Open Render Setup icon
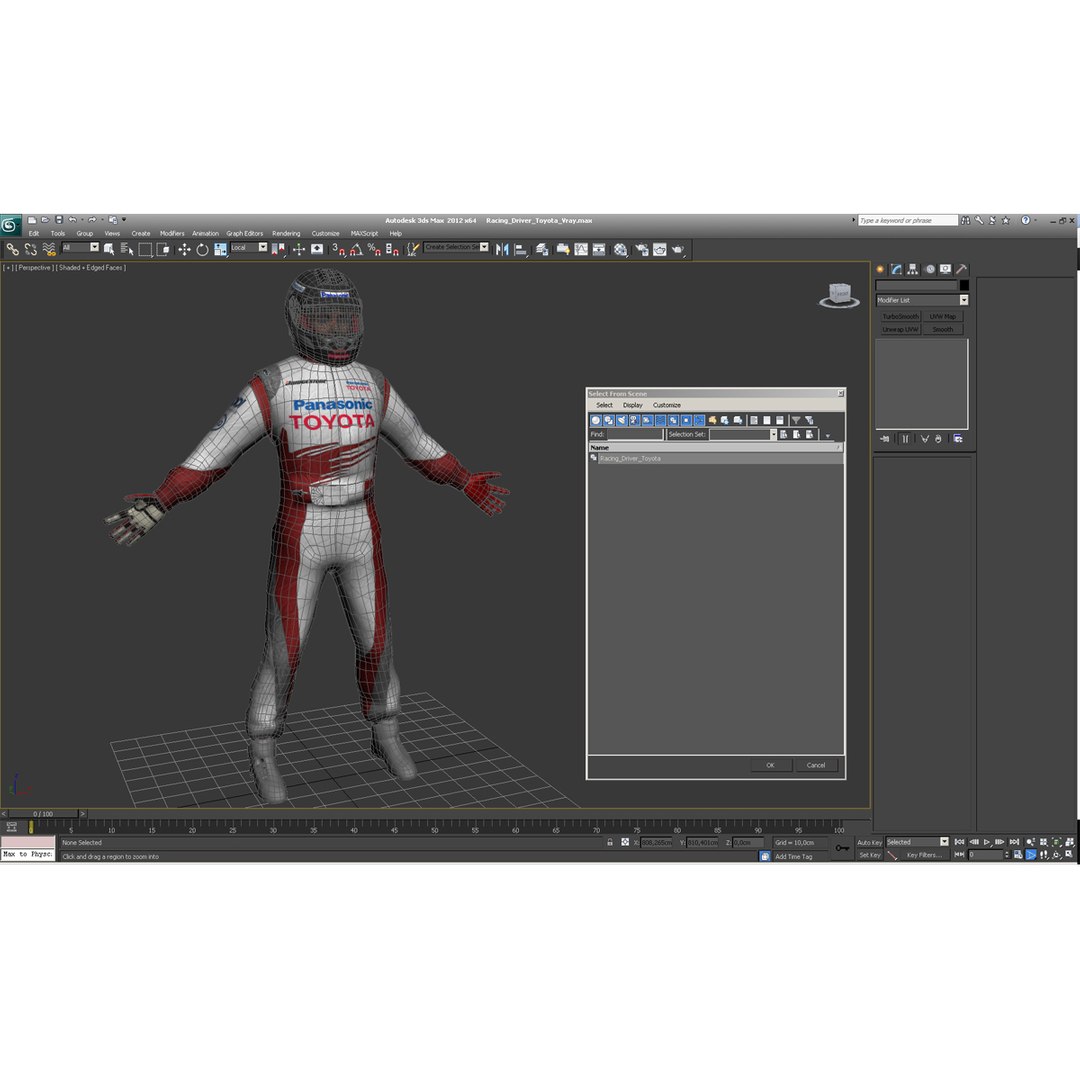Image resolution: width=1080 pixels, height=1080 pixels. tap(642, 249)
